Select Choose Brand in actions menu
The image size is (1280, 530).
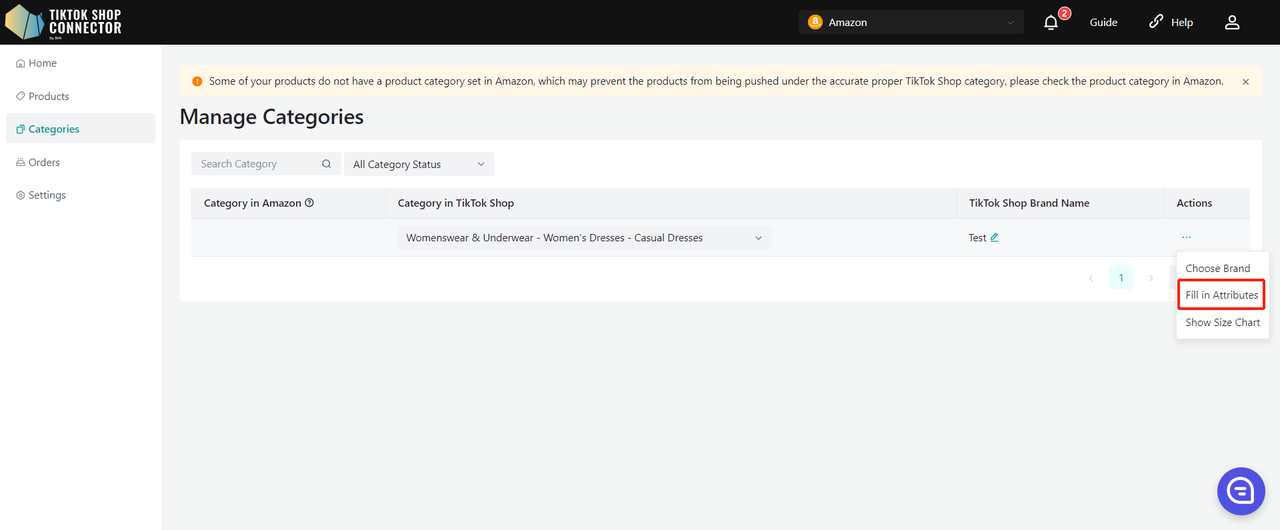point(1217,268)
